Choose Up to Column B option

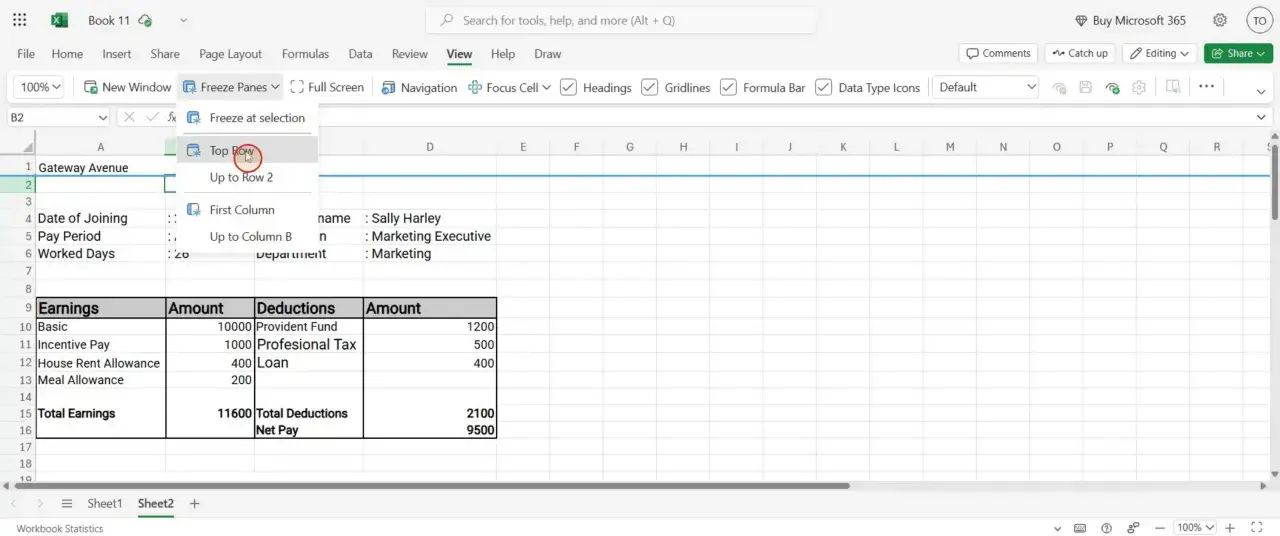247,237
